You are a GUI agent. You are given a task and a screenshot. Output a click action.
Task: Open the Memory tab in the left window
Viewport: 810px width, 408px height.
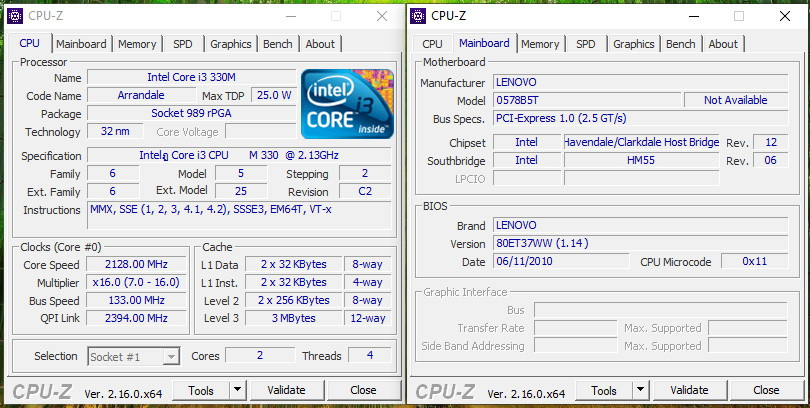137,44
